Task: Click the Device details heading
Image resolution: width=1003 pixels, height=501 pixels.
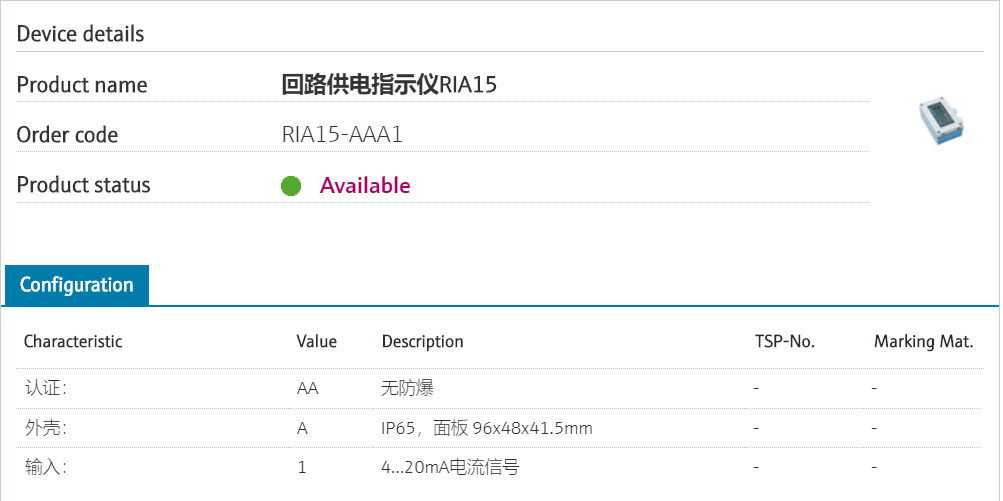Action: pyautogui.click(x=81, y=34)
